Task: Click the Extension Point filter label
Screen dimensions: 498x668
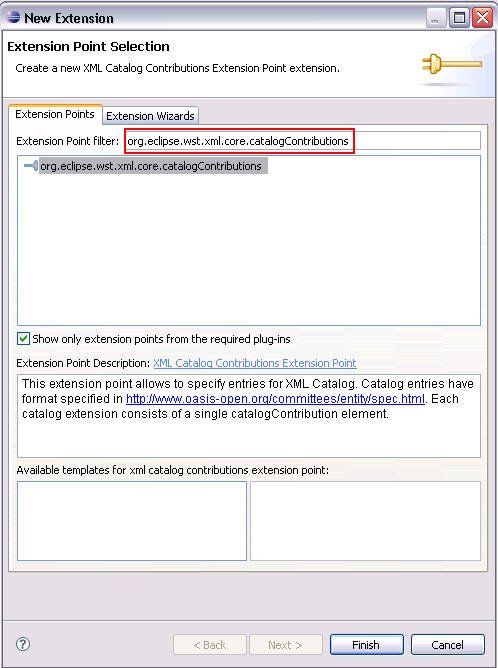Action: click(67, 141)
